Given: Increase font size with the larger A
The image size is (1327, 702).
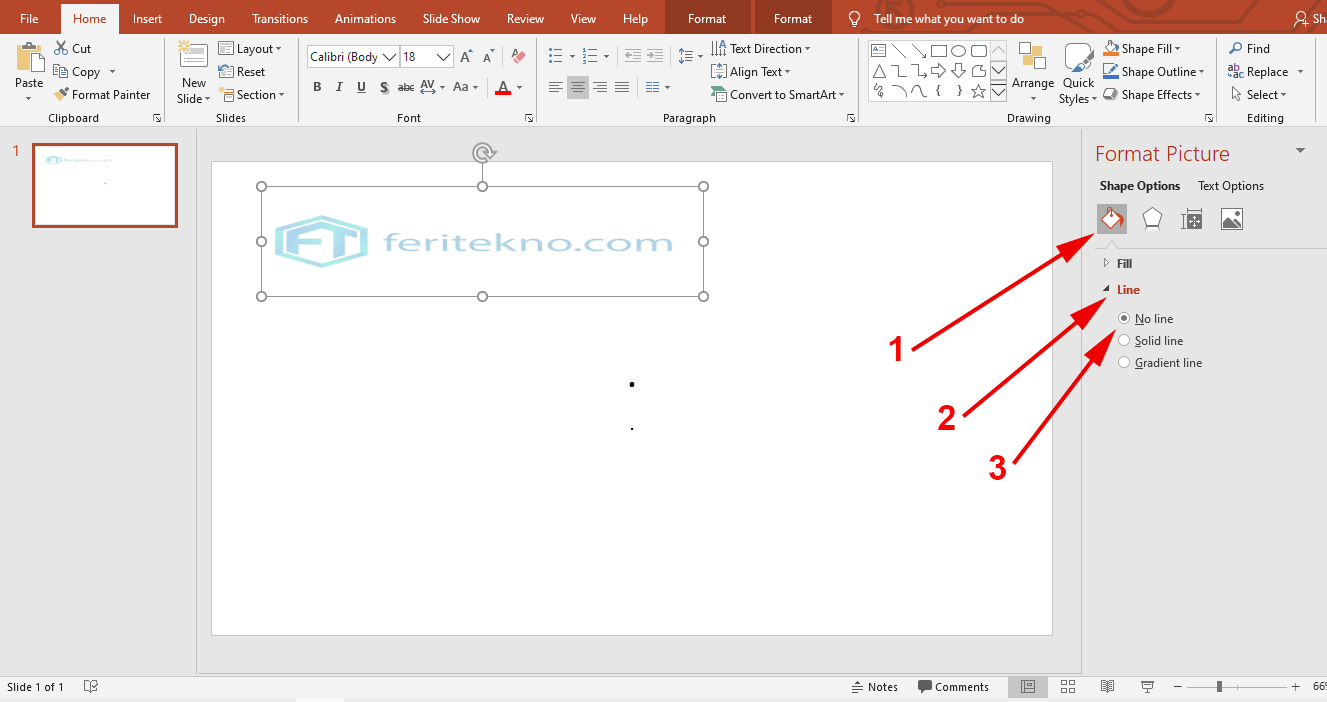Looking at the screenshot, I should (466, 57).
